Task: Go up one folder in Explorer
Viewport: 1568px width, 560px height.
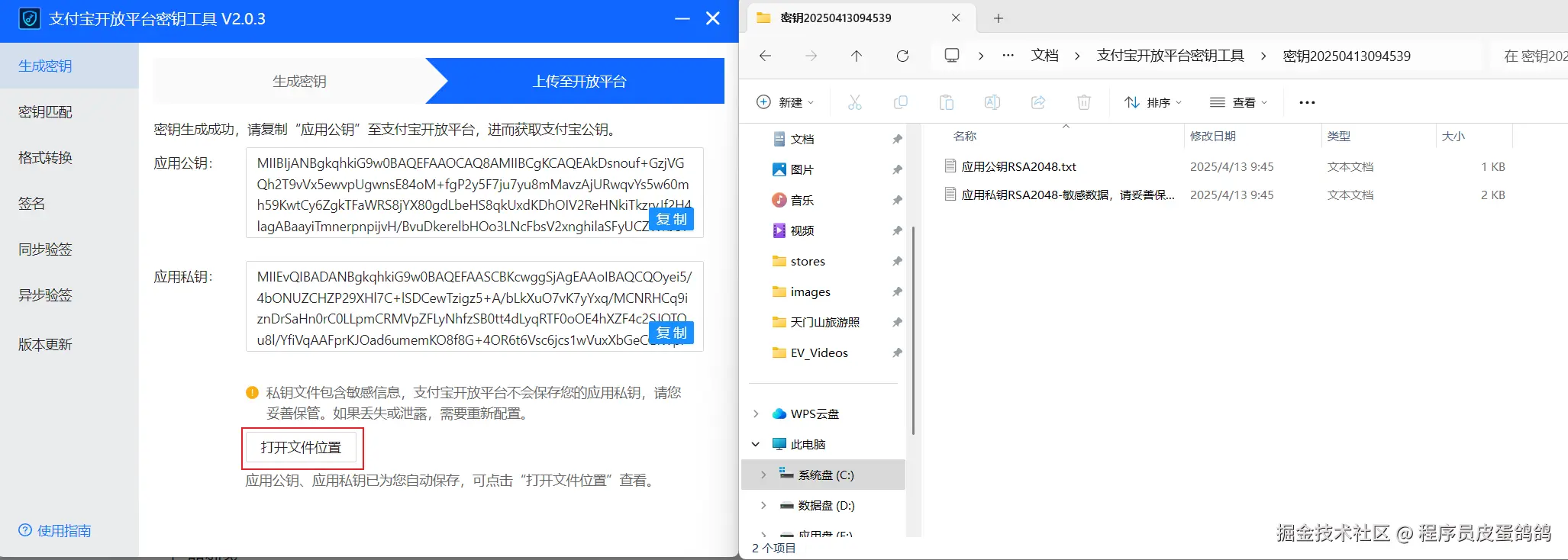Action: pos(857,56)
